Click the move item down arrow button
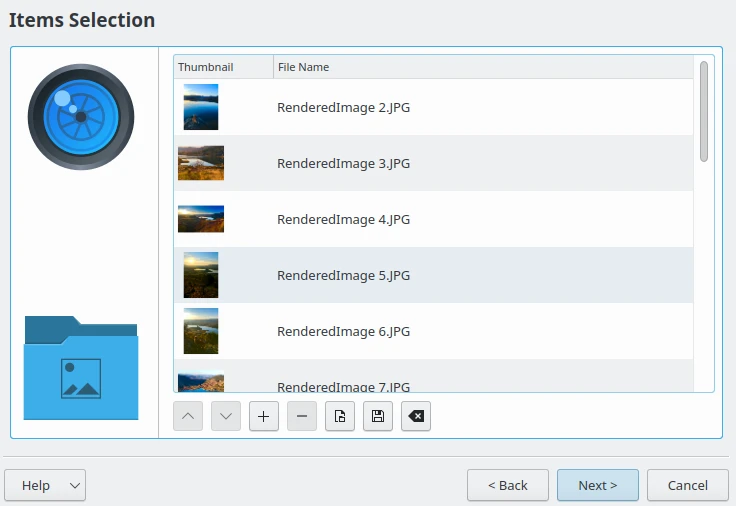Screen dimensions: 736x506 [226, 416]
